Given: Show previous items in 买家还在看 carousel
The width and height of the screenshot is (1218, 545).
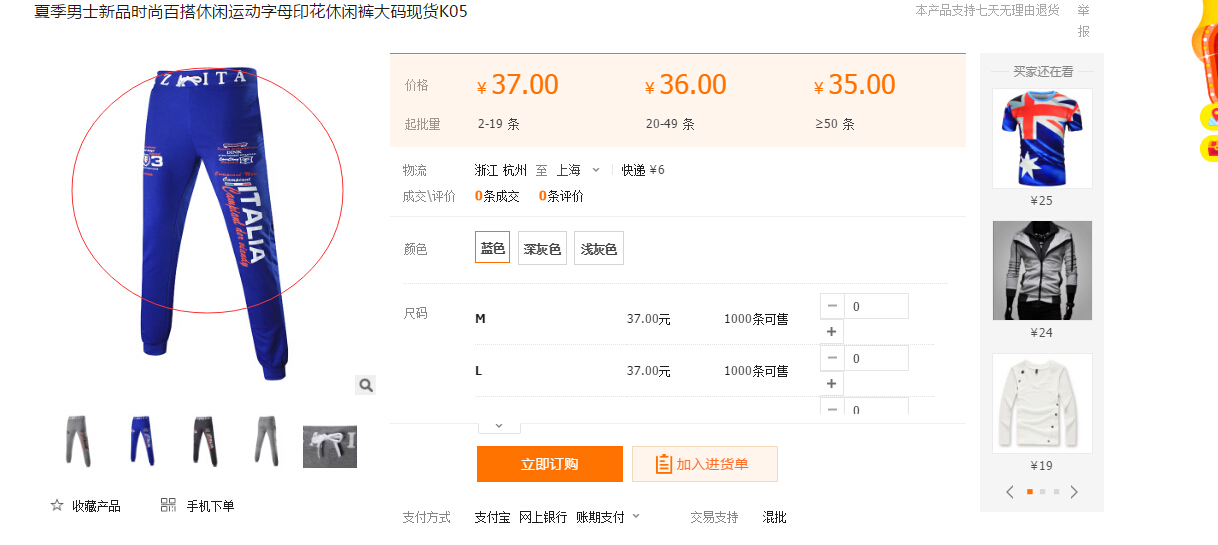Looking at the screenshot, I should coord(1010,492).
